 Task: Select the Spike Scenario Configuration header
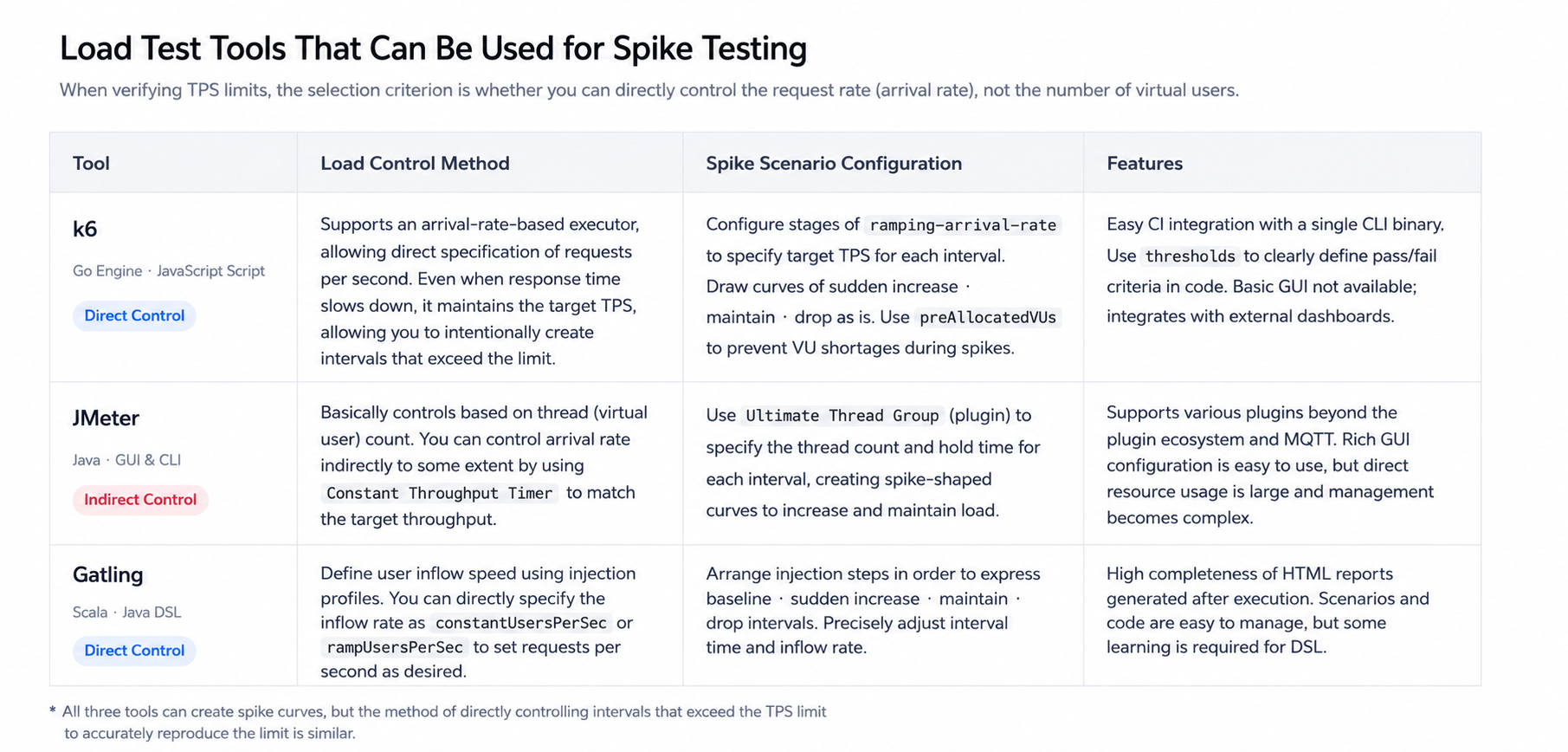834,163
